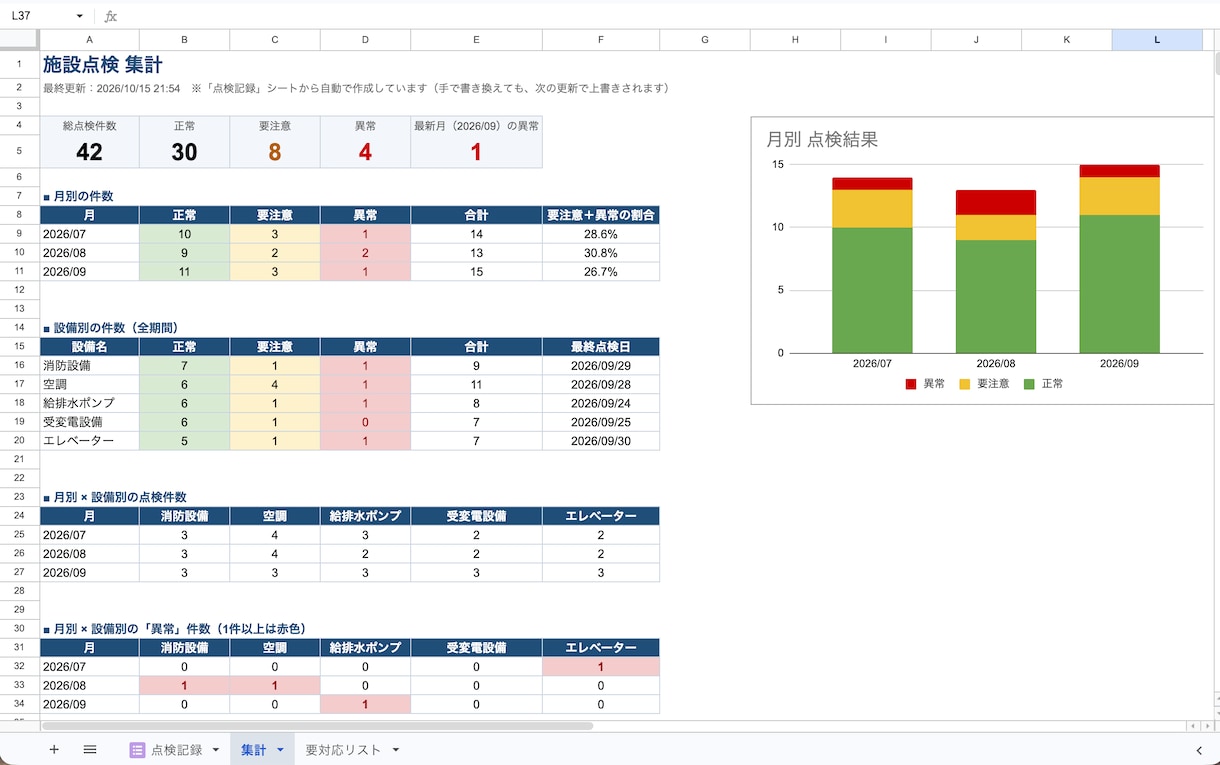Click the date cell 2026/09/30
The width and height of the screenshot is (1220, 765).
(601, 441)
